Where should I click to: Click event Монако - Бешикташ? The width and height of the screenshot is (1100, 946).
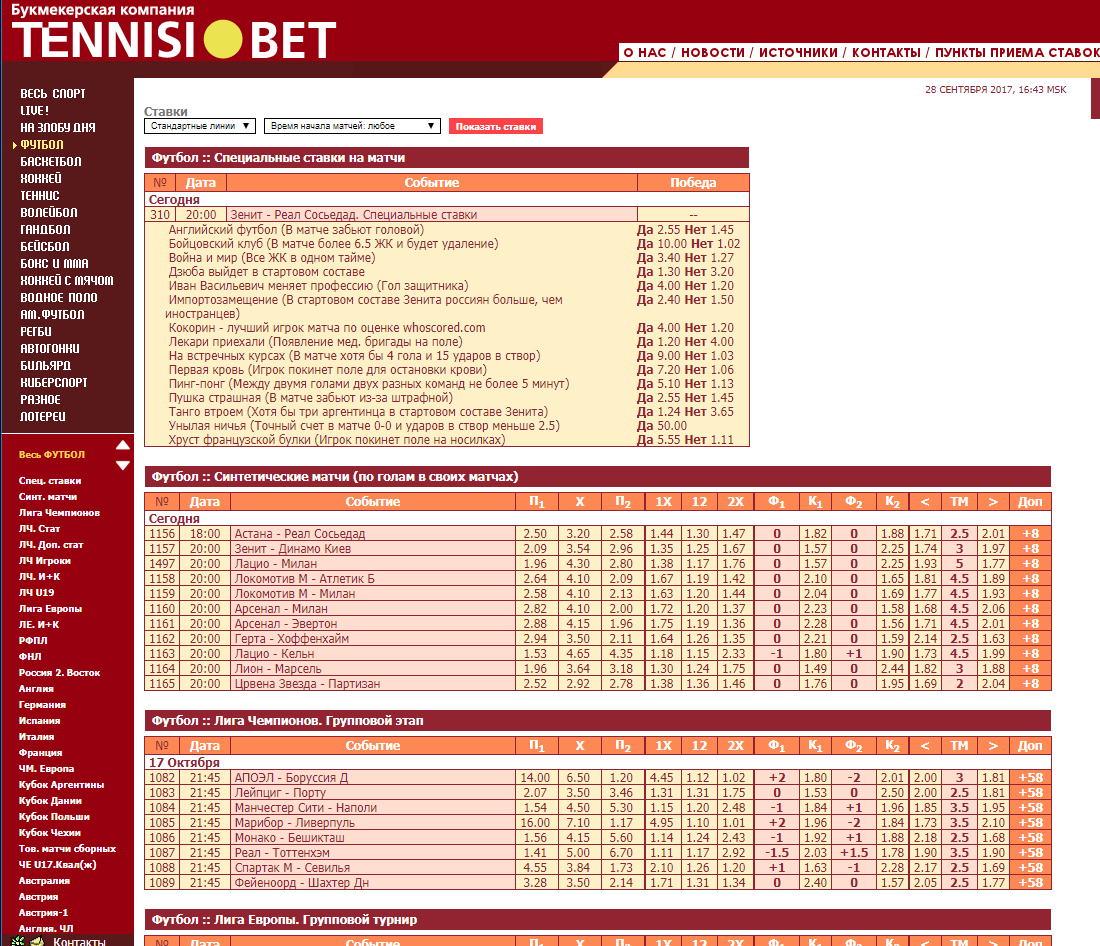289,838
